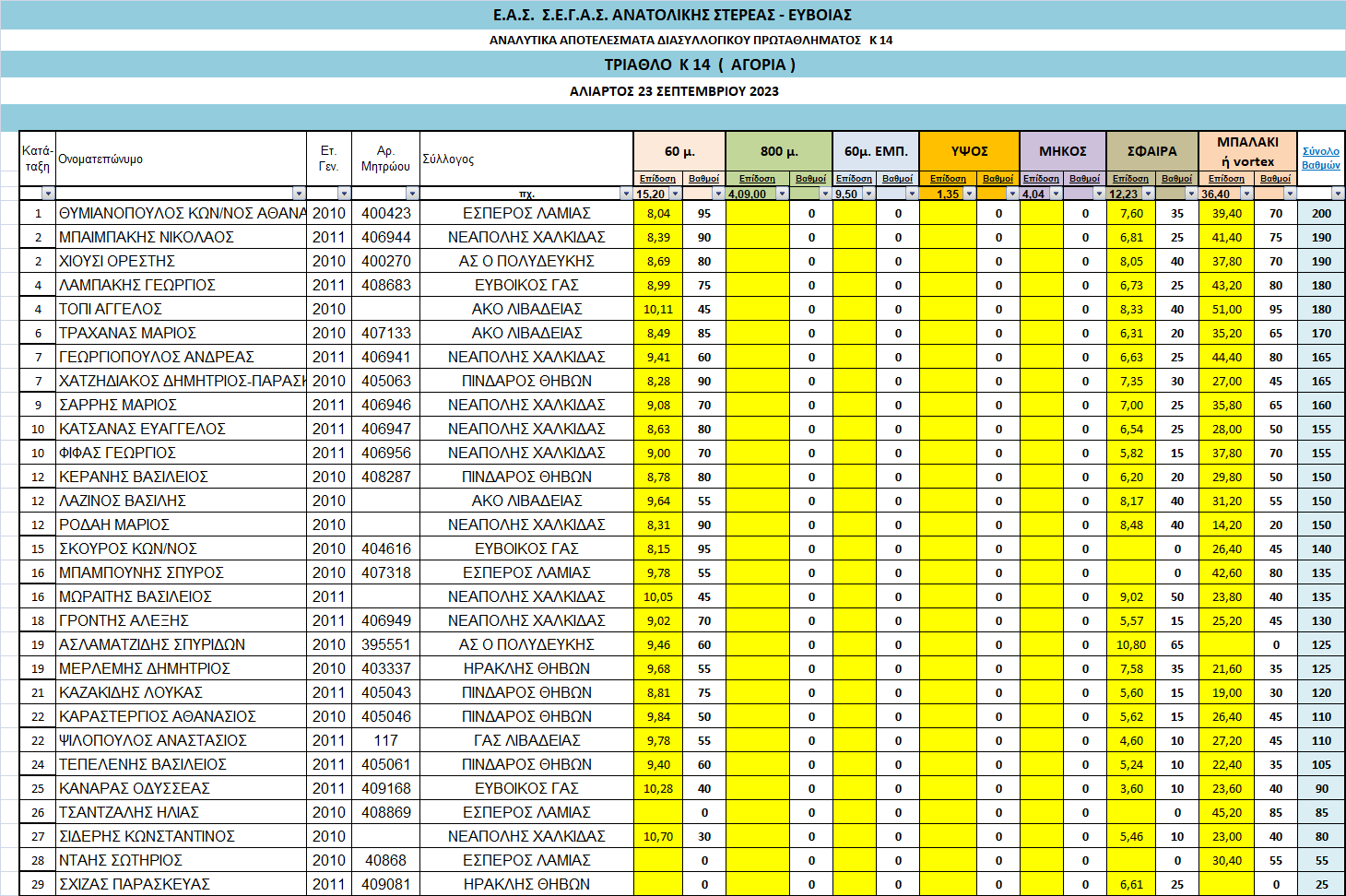Screen dimensions: 1346x896
Task: Select name cell ΜΠΑΙΜΠΑΚΗΣ ΝΙΚΟΛΑΟΣ
Action: [182, 237]
